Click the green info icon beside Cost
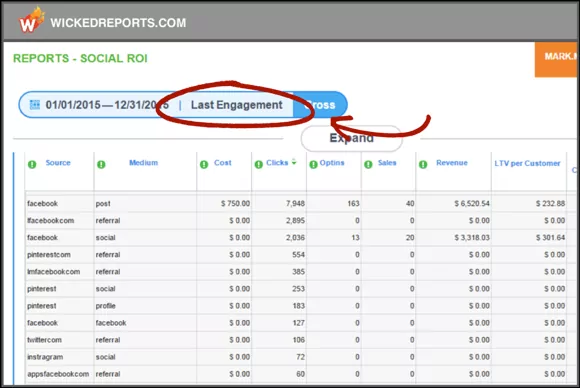The width and height of the screenshot is (580, 388). coord(204,164)
